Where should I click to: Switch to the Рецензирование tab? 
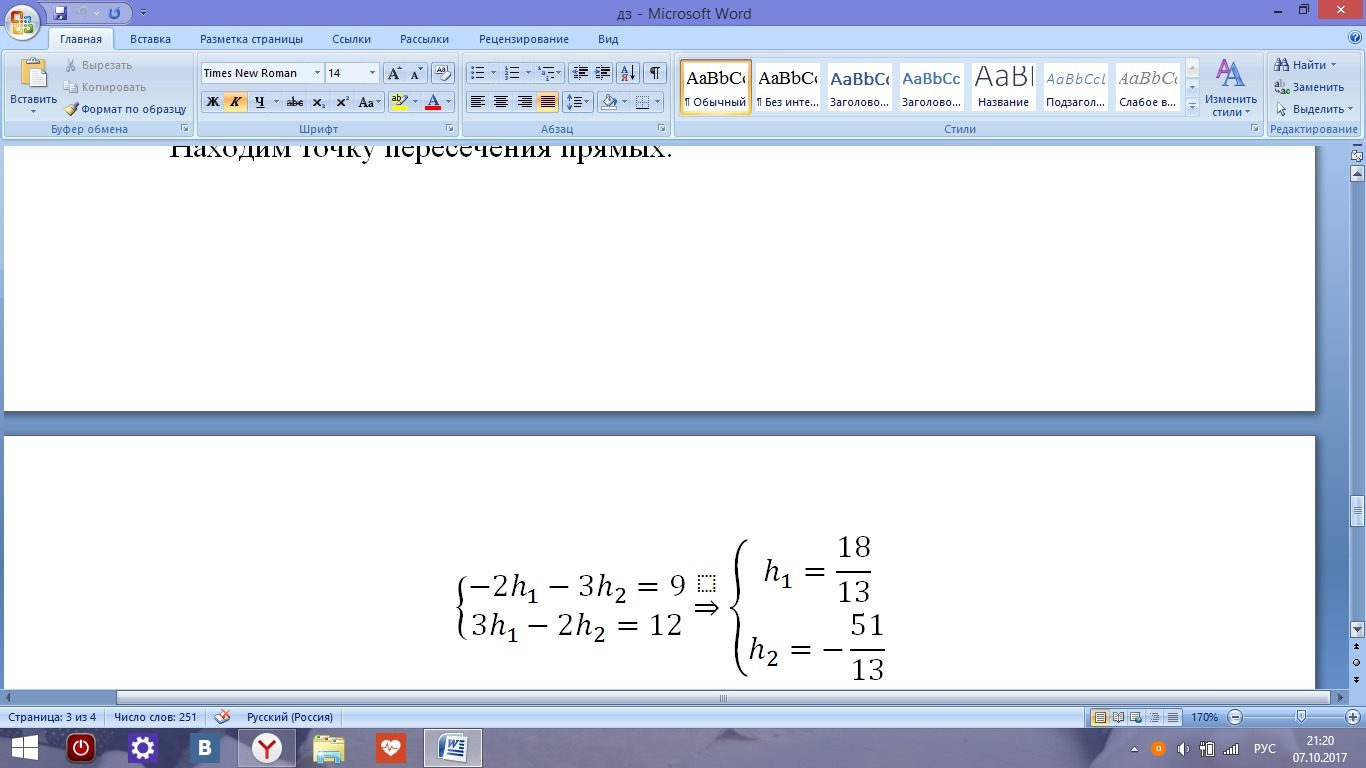523,39
